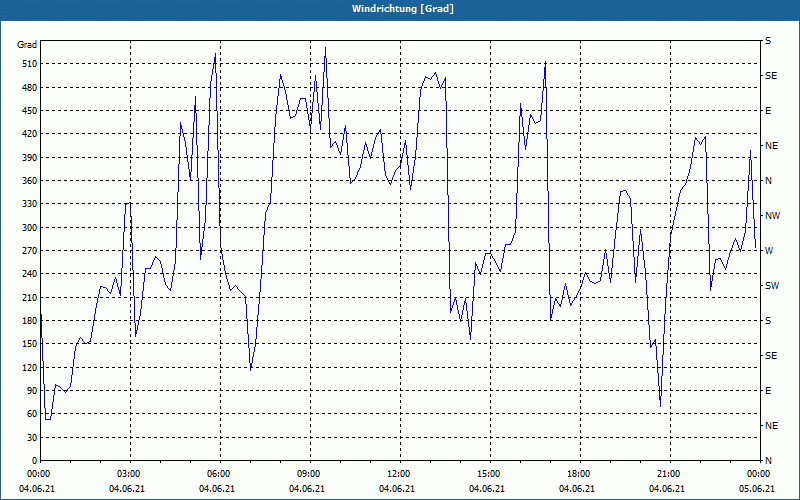Pick the 390 y-axis tick label
This screenshot has width=800, height=500.
coord(30,158)
